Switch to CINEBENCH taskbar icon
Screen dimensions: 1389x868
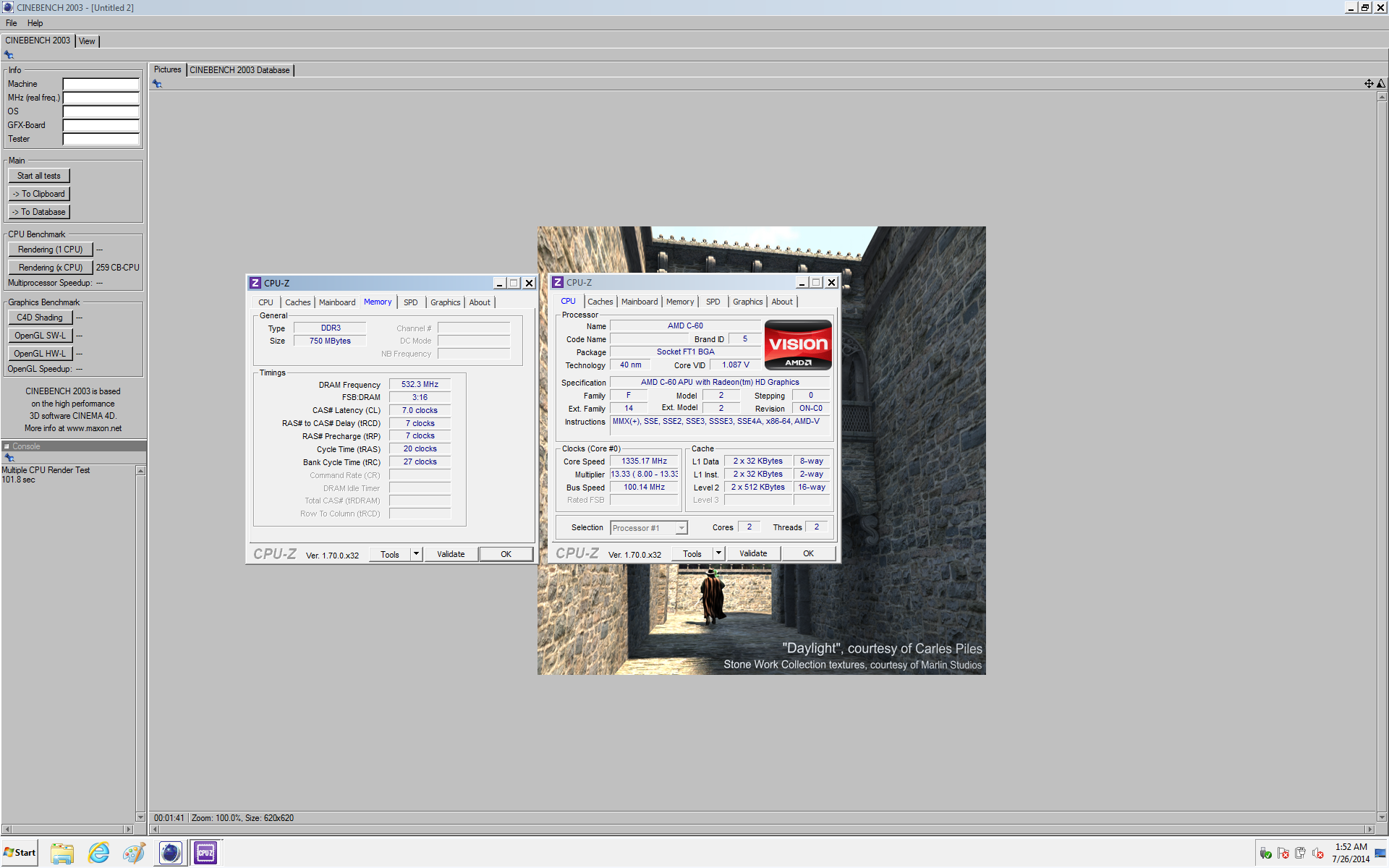pyautogui.click(x=170, y=853)
